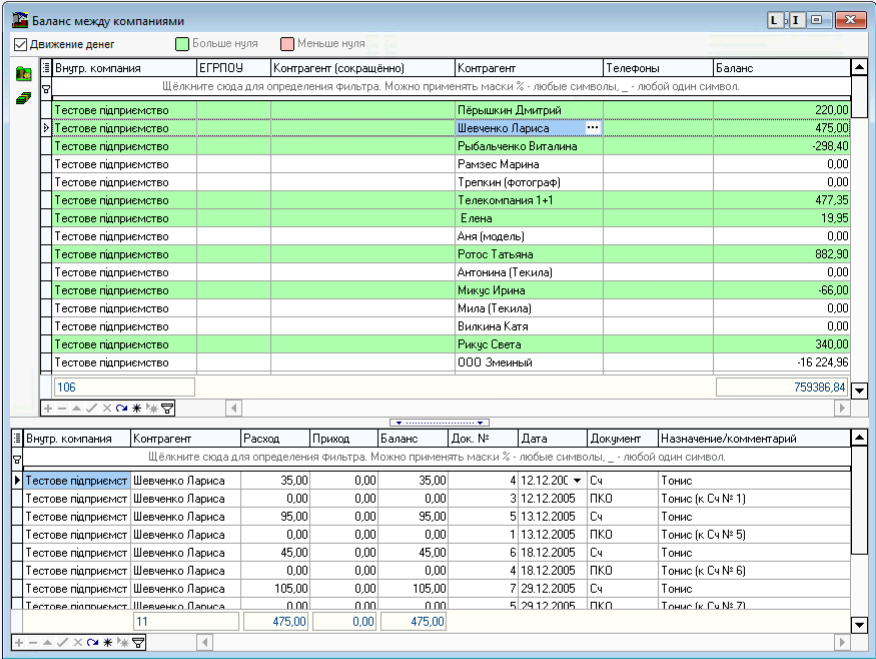The image size is (876, 659).
Task: Click the upper grid filter row
Action: (x=450, y=87)
